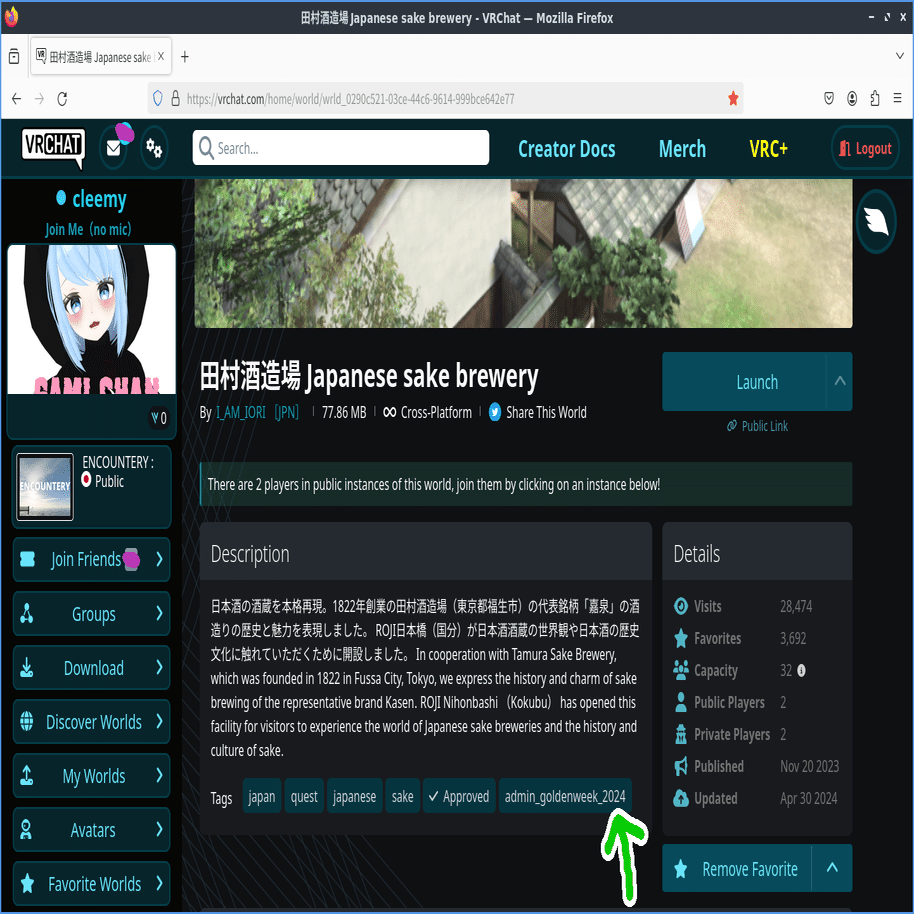
Task: Expand the Groups sidebar item
Action: pyautogui.click(x=159, y=613)
